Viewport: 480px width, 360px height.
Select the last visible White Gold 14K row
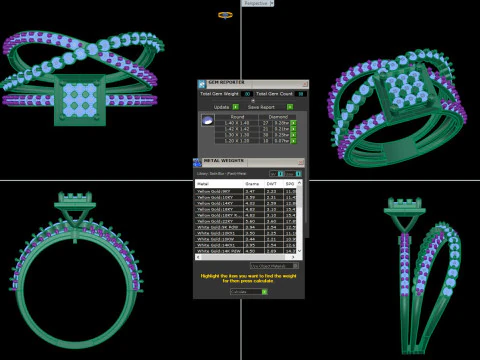tap(246, 251)
